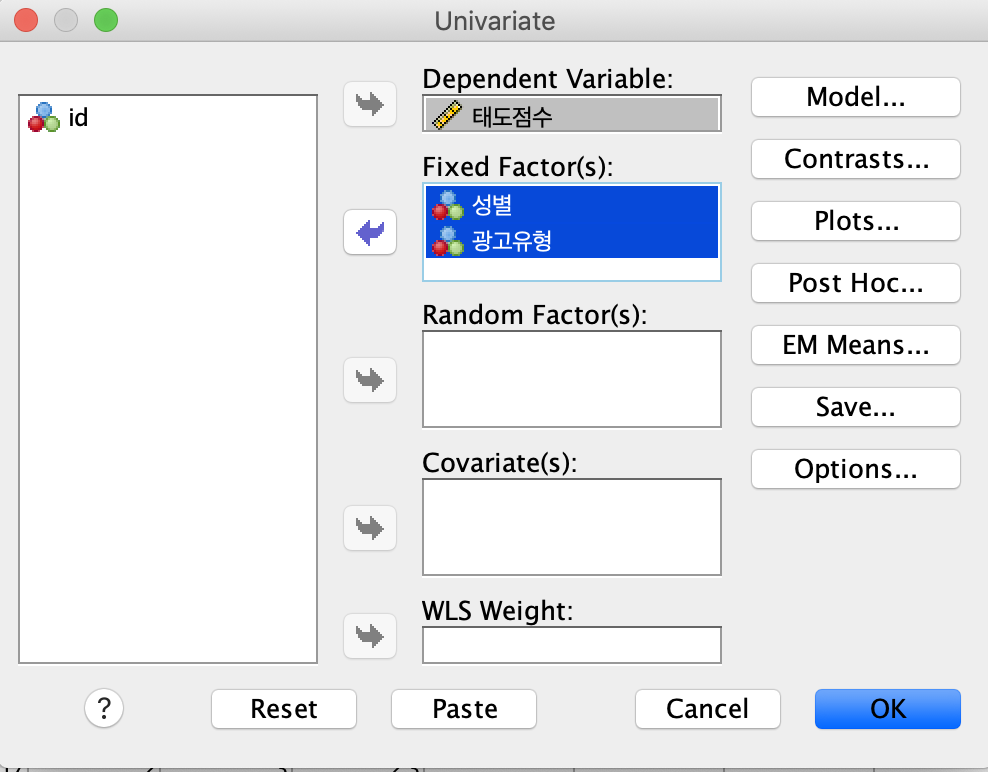Open the Model... dialog
988x772 pixels.
pyautogui.click(x=855, y=97)
